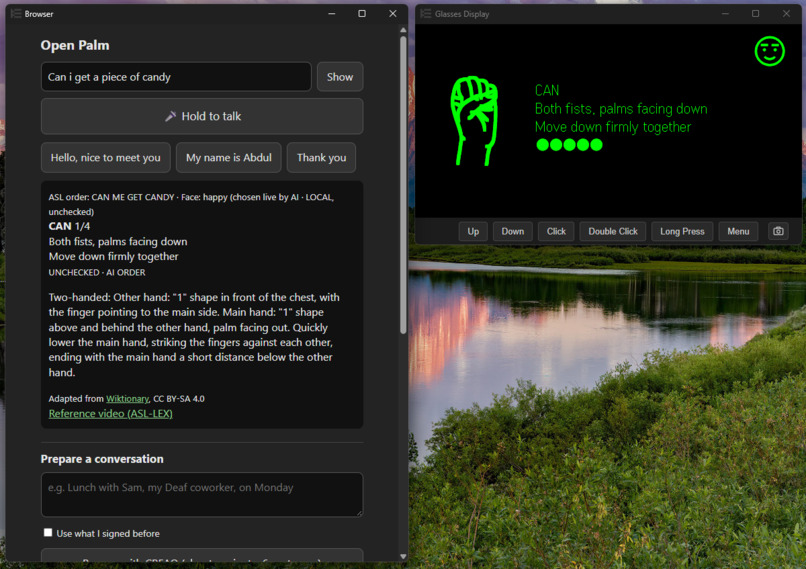Click the green fist hand illustration
The height and width of the screenshot is (569, 806).
pyautogui.click(x=474, y=121)
